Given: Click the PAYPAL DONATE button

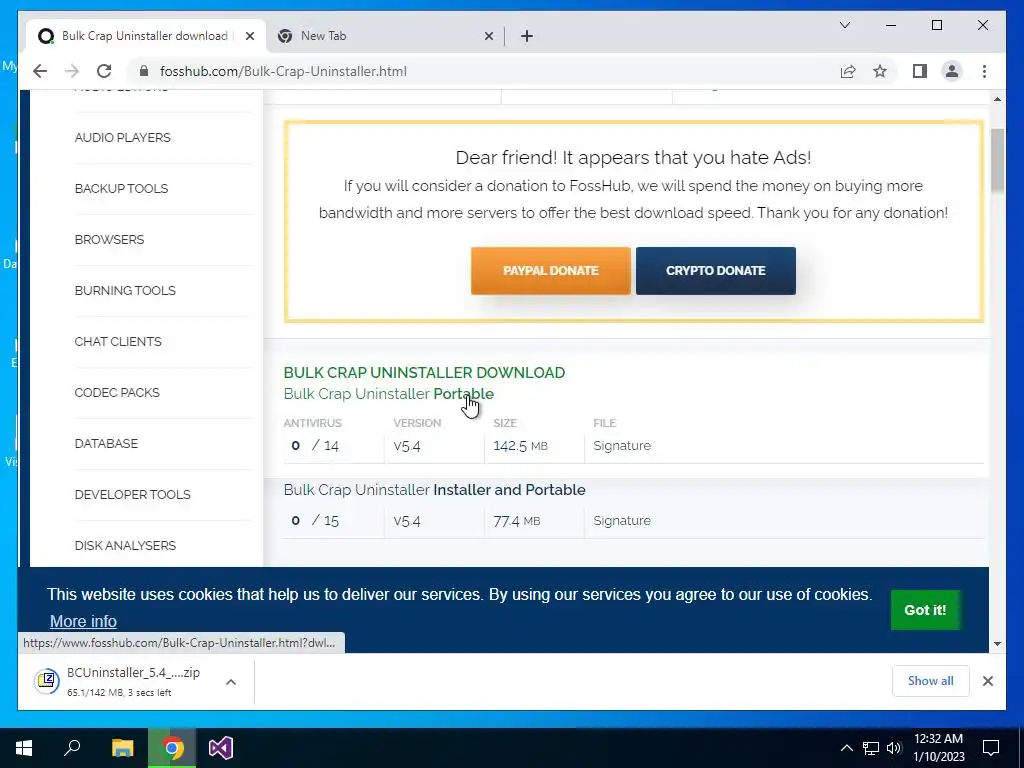Looking at the screenshot, I should point(551,270).
